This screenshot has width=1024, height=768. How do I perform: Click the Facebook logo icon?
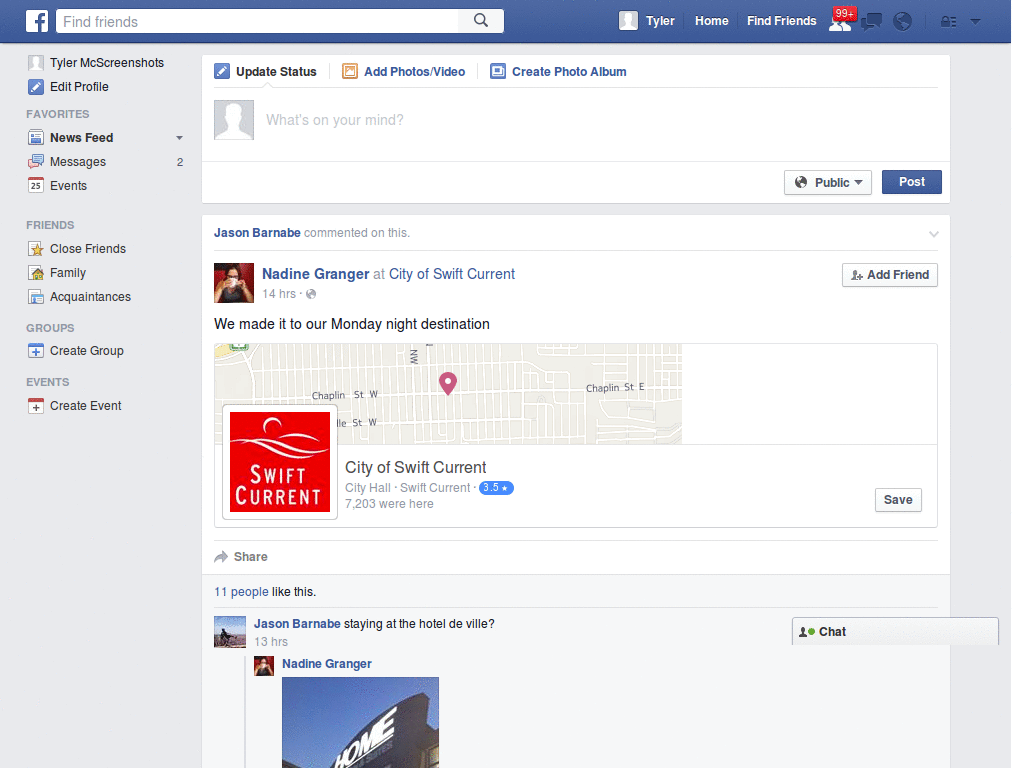click(37, 21)
